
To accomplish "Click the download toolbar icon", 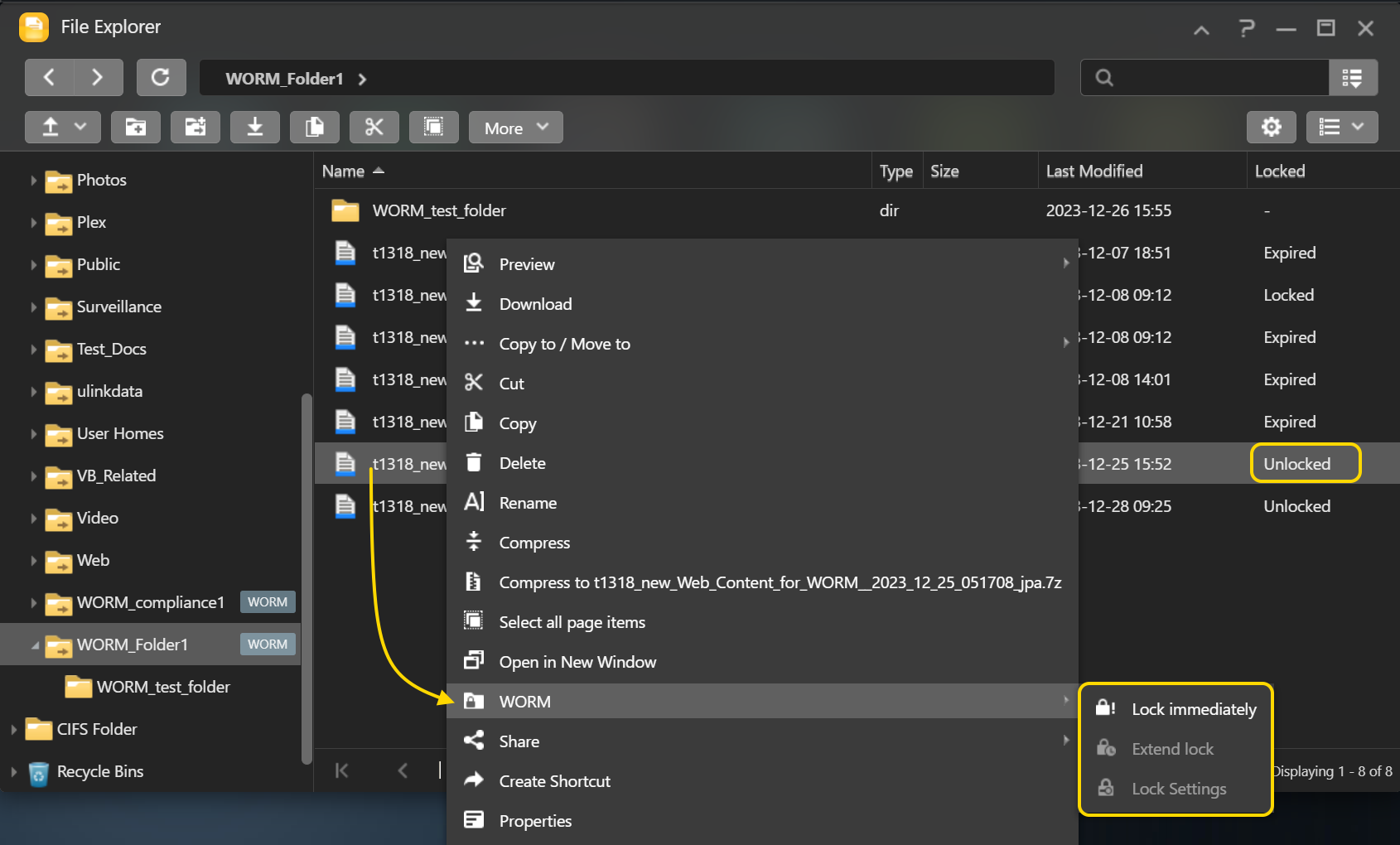I will click(255, 128).
